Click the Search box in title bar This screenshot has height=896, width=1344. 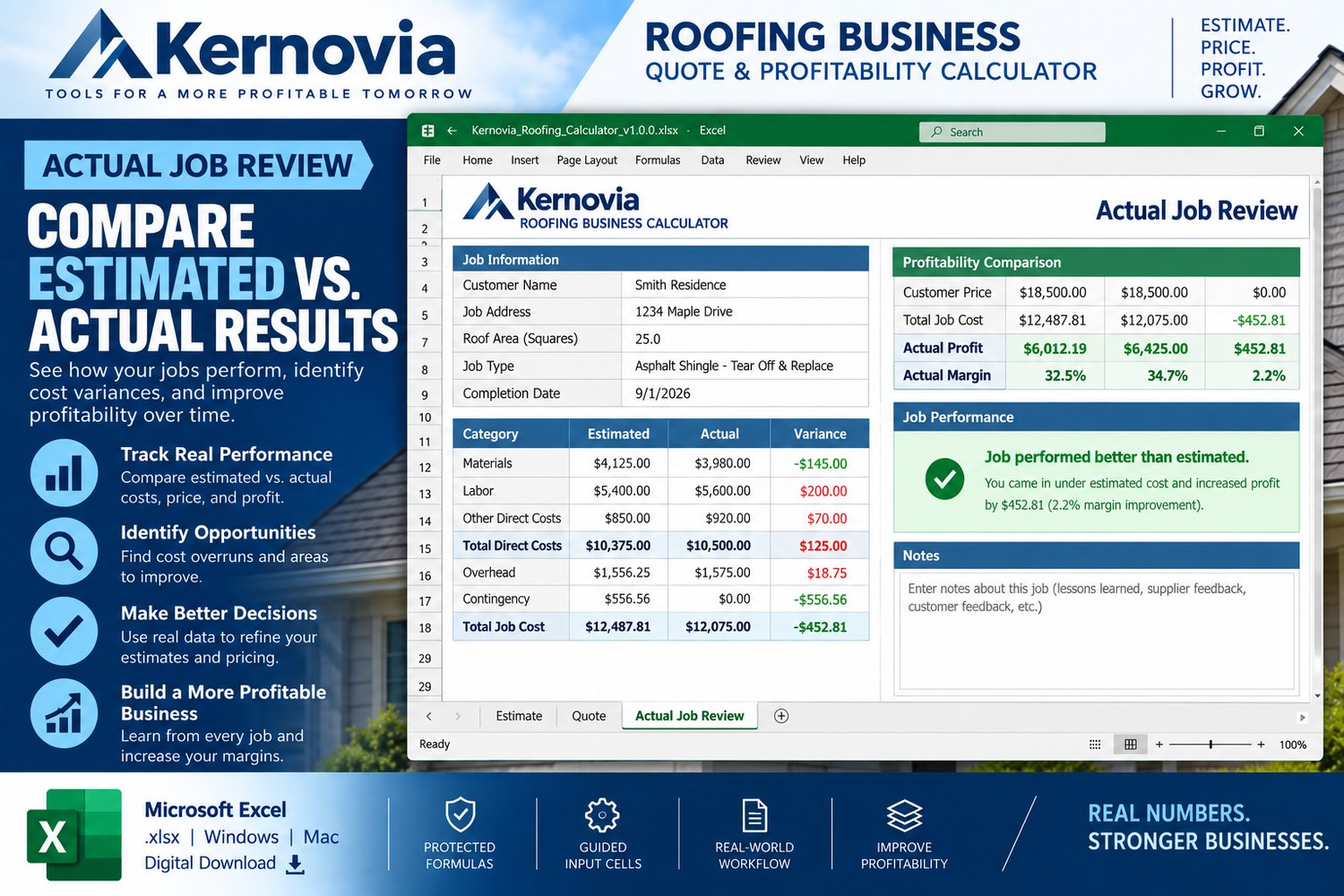[x=1012, y=132]
